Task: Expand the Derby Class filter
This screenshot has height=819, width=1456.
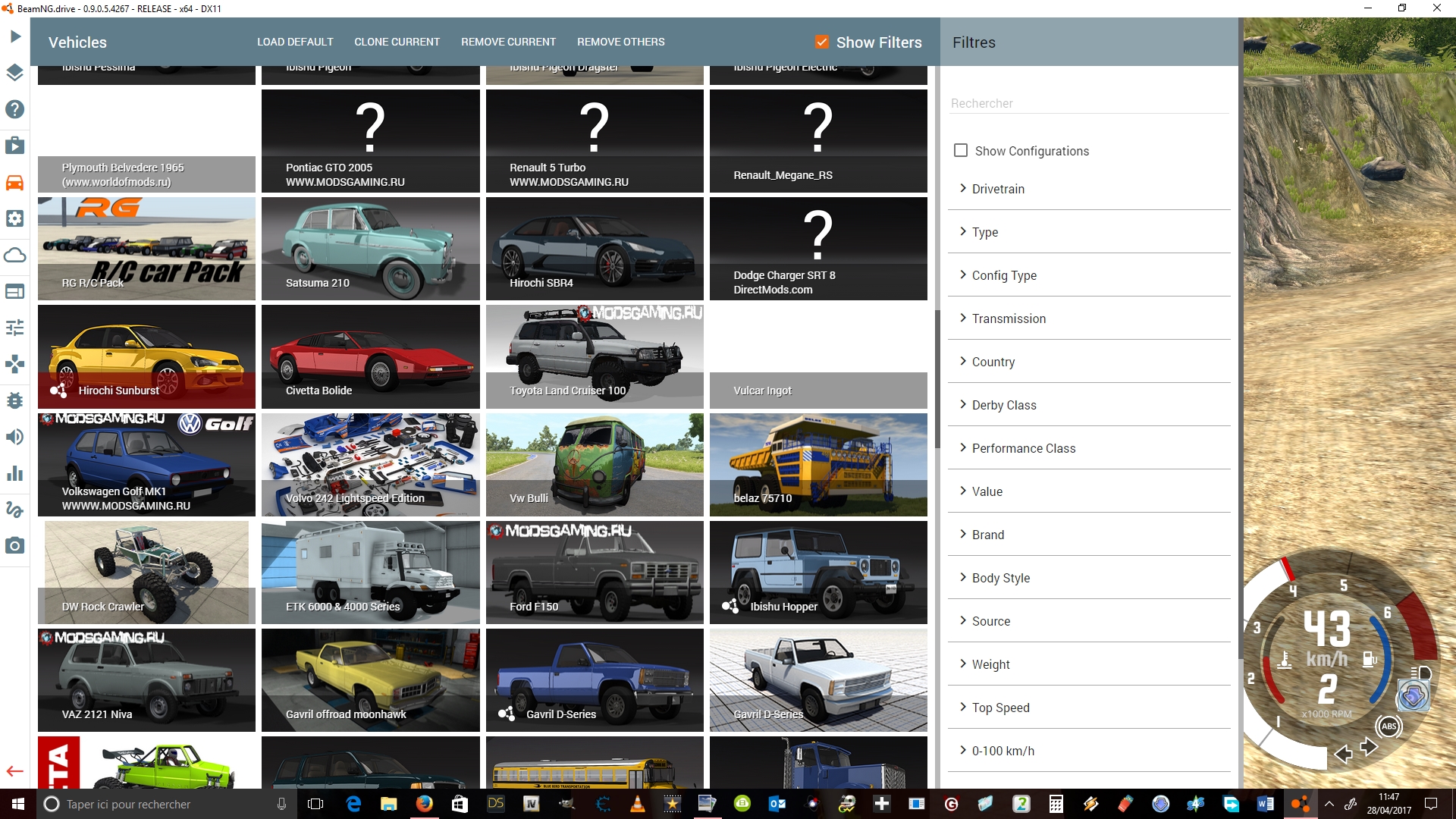Action: tap(1089, 405)
